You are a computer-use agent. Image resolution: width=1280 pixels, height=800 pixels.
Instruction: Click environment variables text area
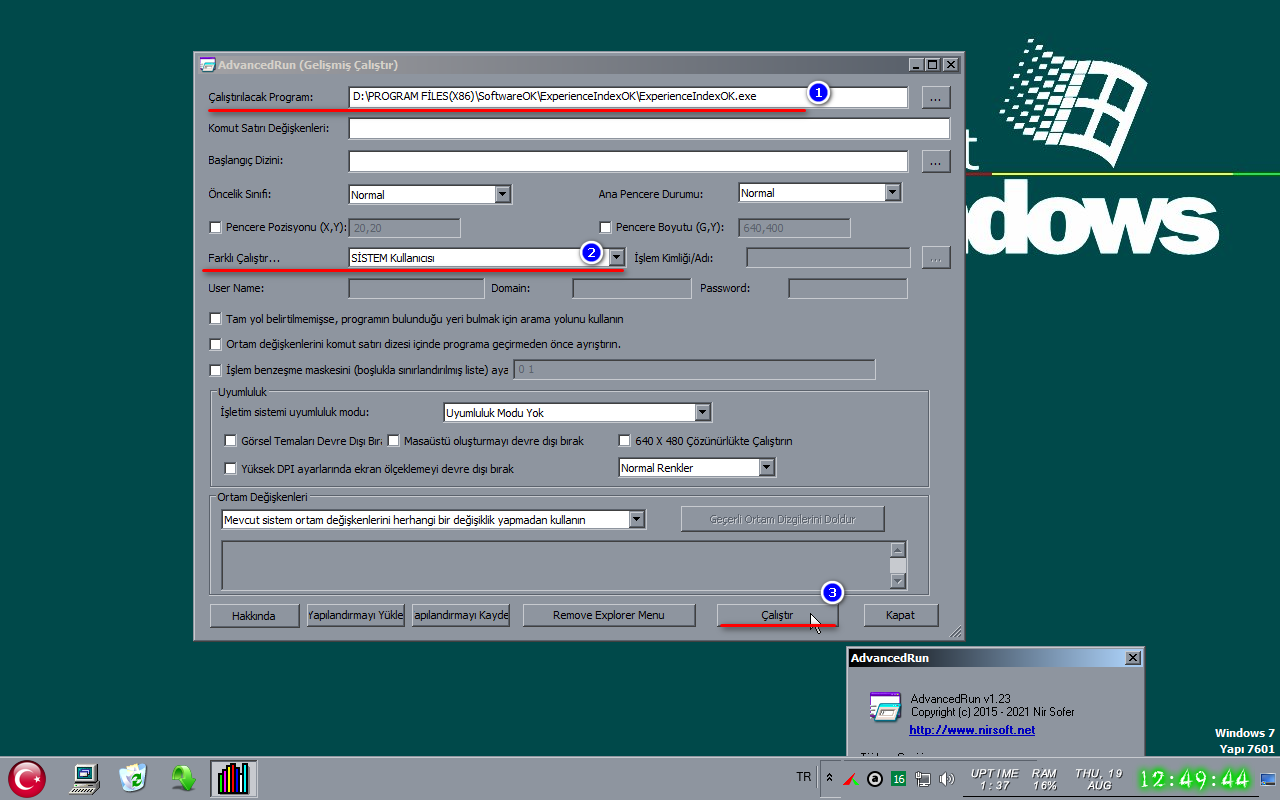[555, 565]
